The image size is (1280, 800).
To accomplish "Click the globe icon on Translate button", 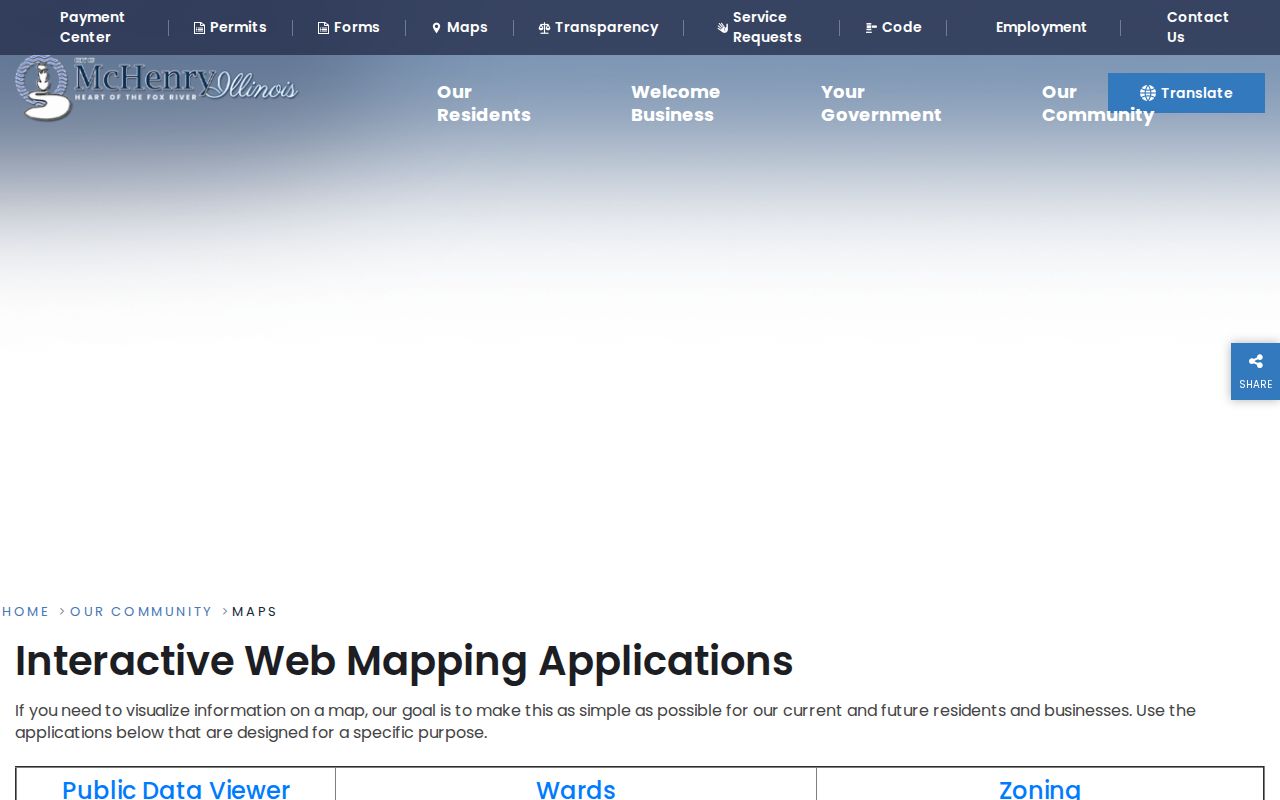I will (1148, 93).
